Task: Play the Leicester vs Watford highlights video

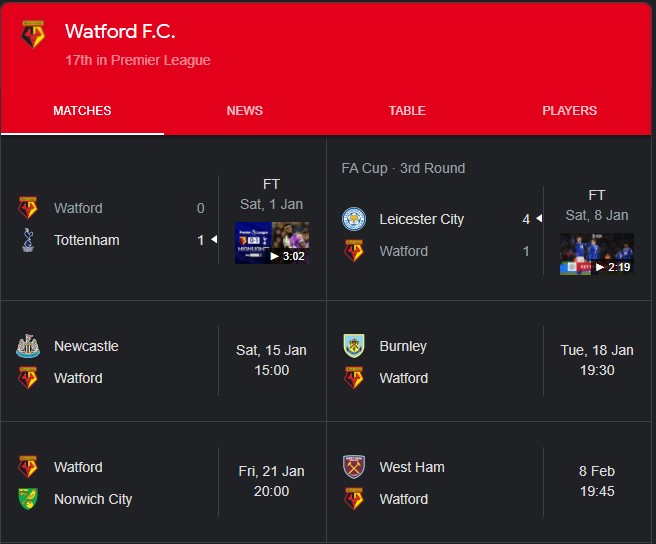Action: point(597,253)
